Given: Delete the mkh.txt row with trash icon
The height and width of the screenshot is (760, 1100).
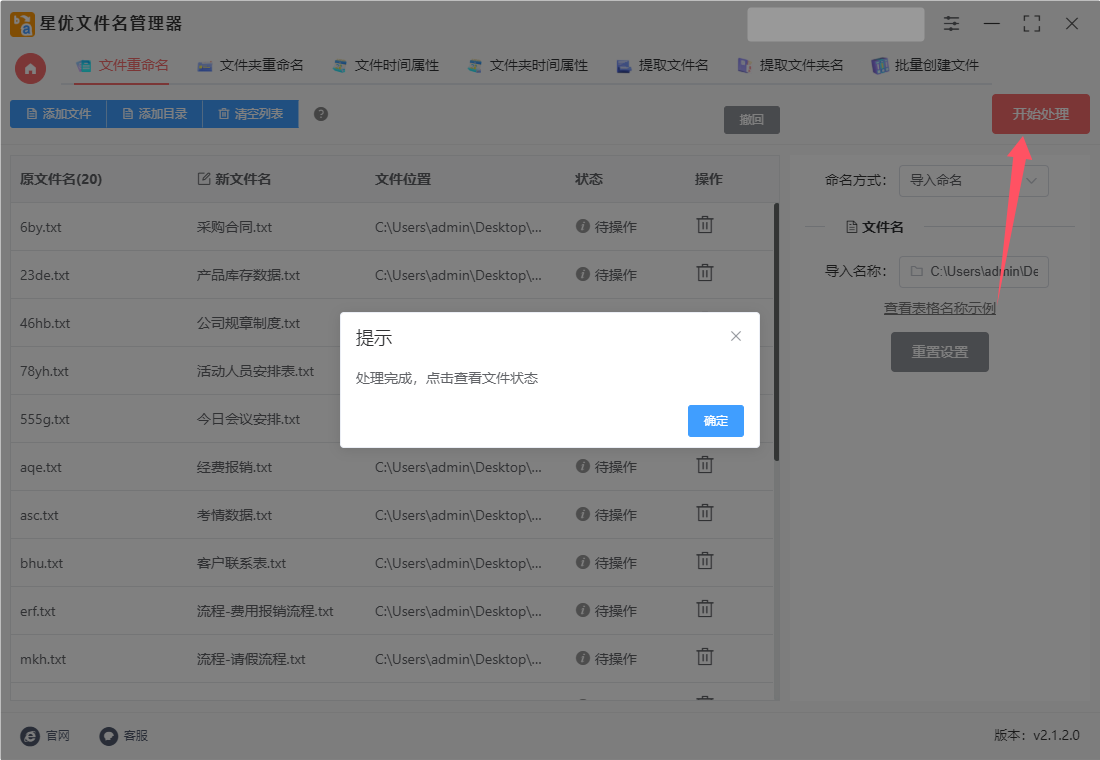Looking at the screenshot, I should click(x=704, y=657).
